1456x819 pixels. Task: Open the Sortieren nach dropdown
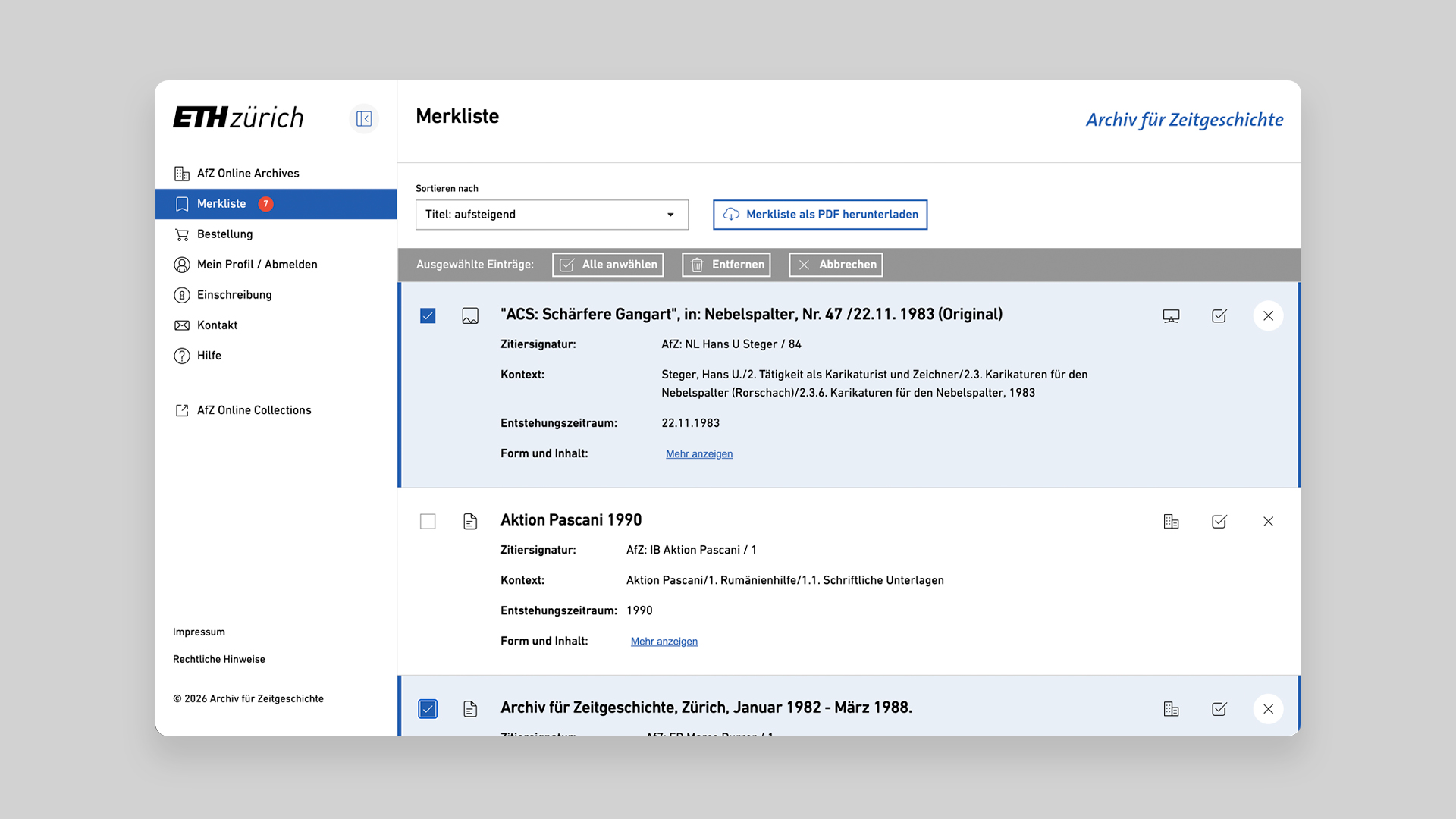click(x=551, y=215)
